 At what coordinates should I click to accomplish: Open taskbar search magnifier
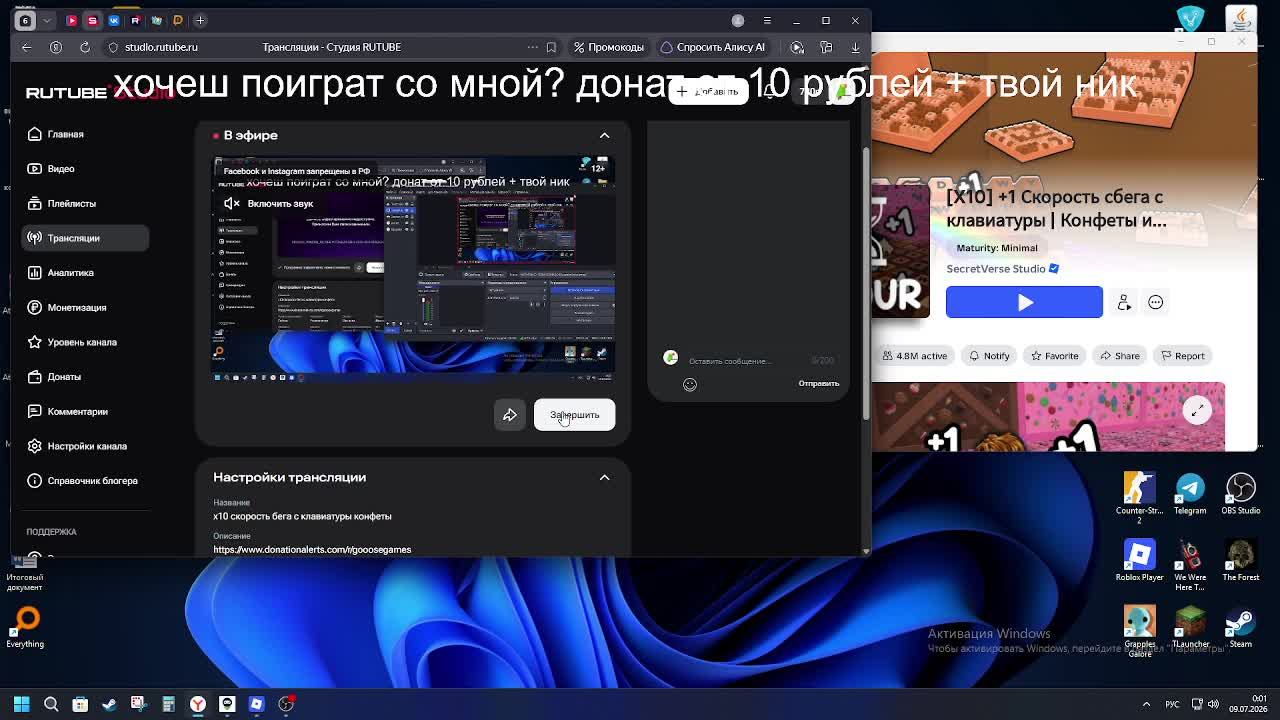[x=51, y=704]
